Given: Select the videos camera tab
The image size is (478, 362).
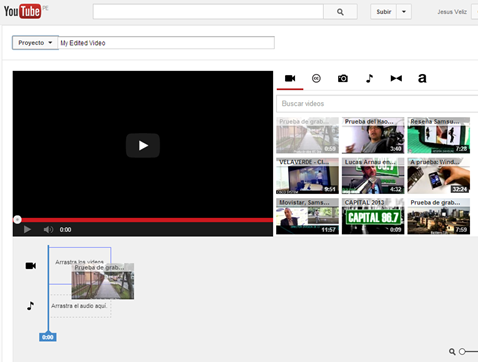Looking at the screenshot, I should (290, 79).
